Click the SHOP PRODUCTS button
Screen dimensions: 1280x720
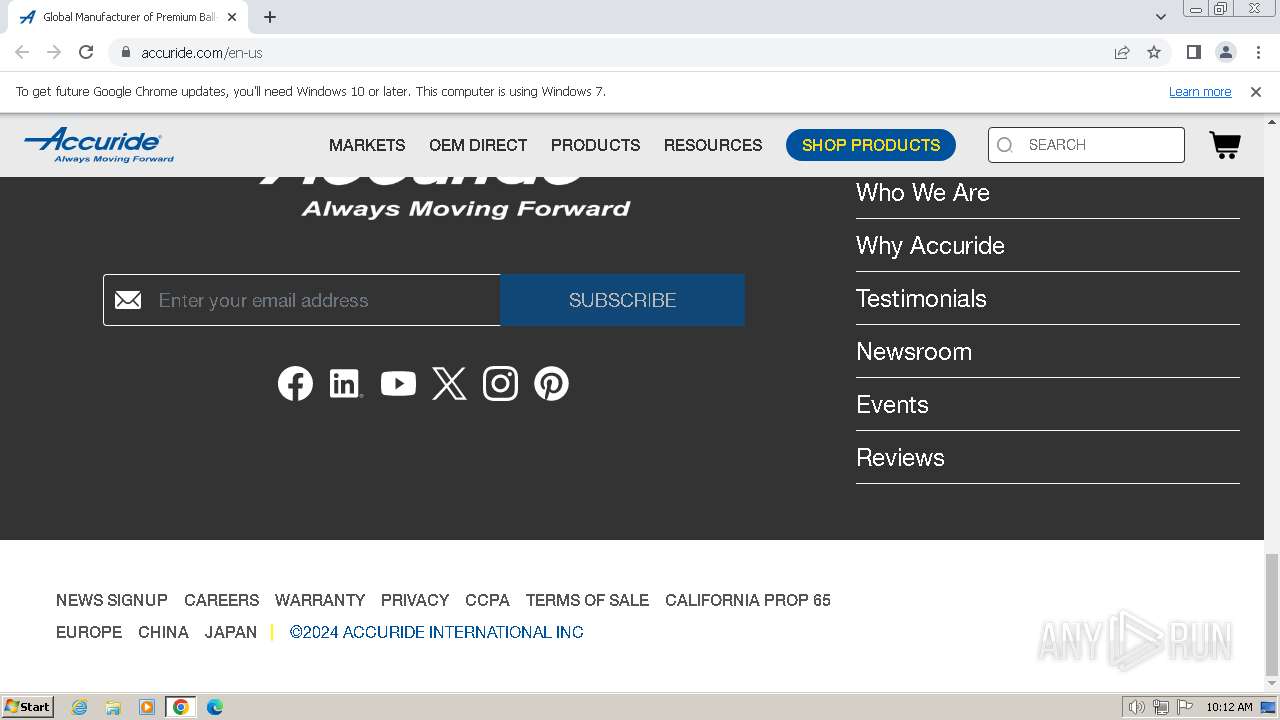coord(871,145)
